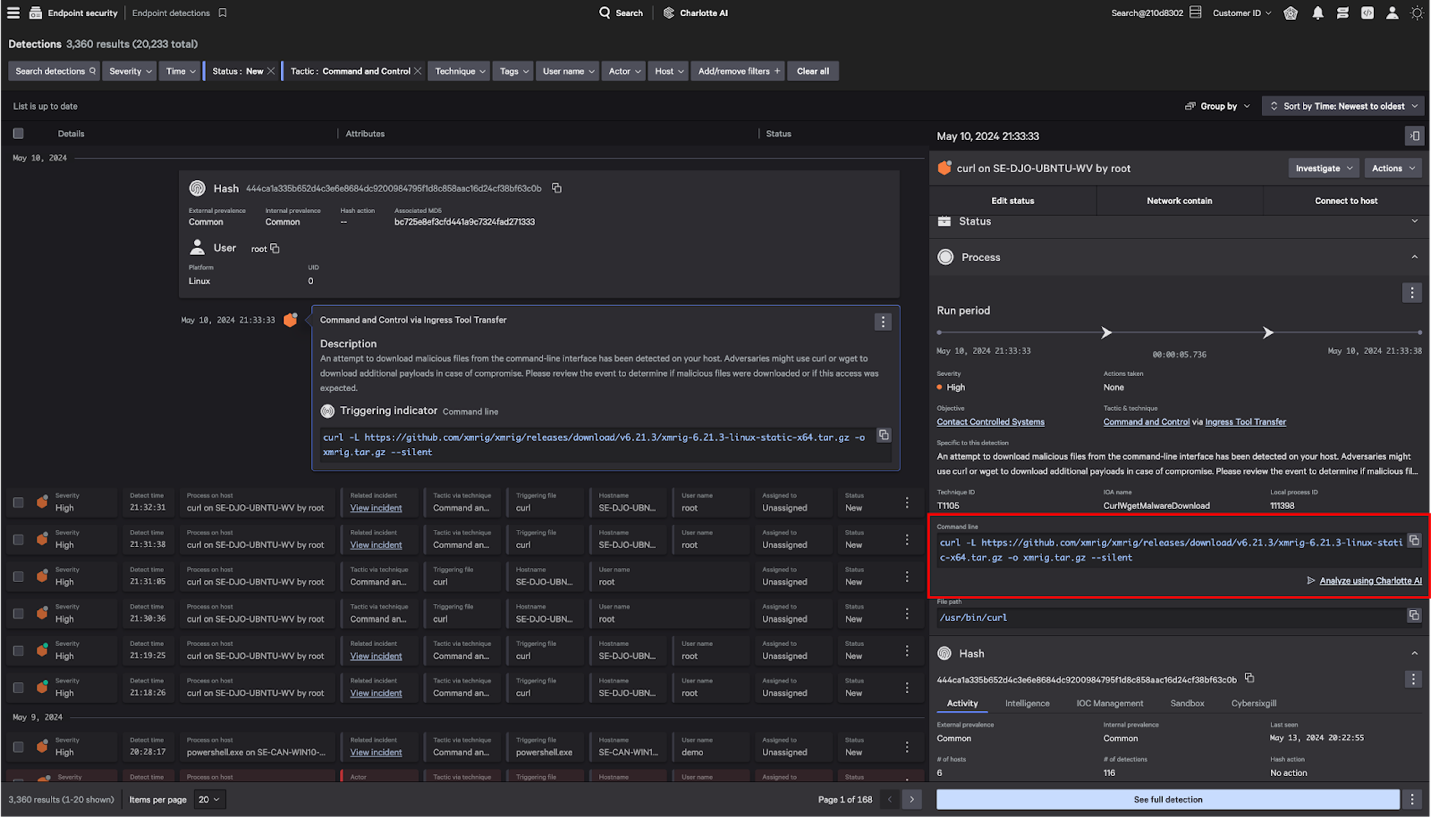Select the Activity tab
Viewport: 1431px width, 817px height.
(962, 703)
